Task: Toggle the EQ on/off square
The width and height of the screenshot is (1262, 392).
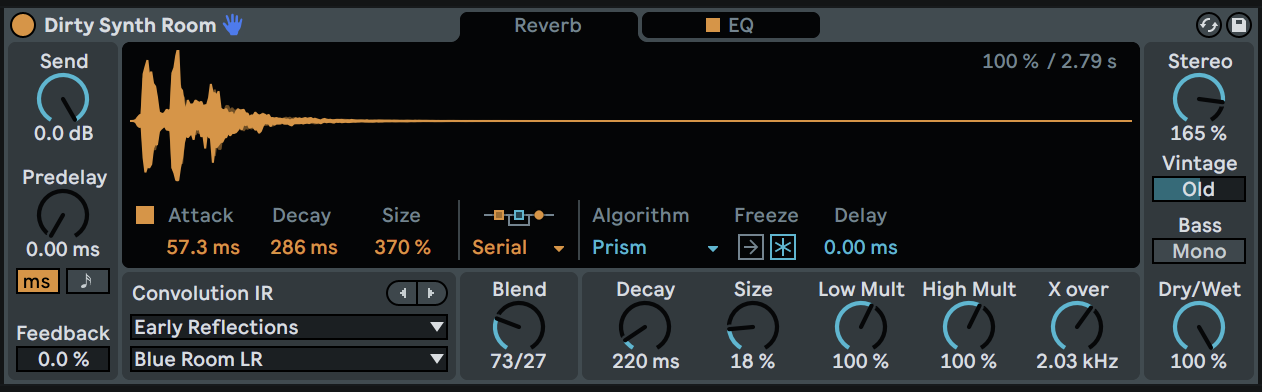Action: point(713,26)
